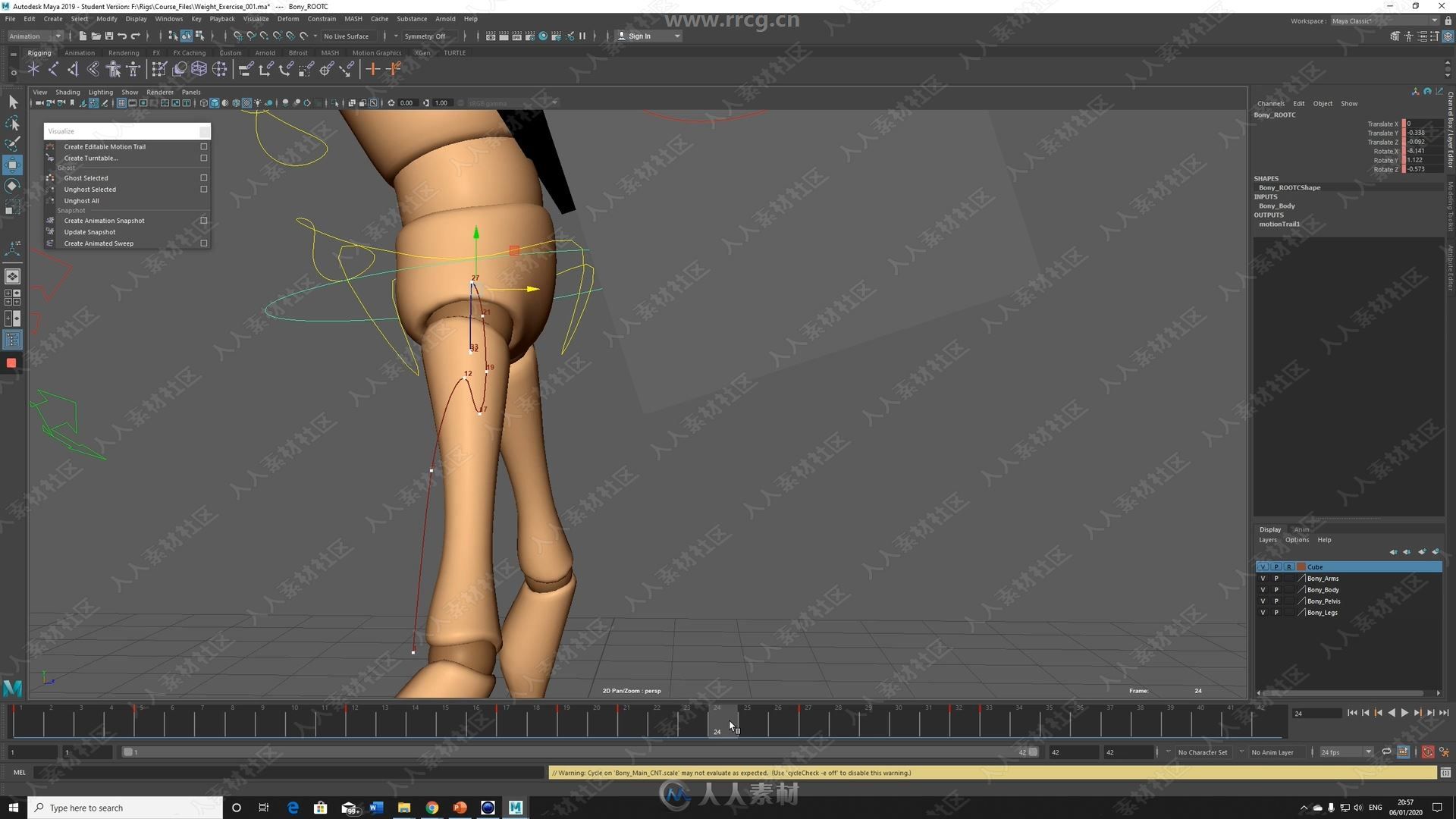Click the Set Key orange plus icon
This screenshot has height=819, width=1456.
click(372, 70)
